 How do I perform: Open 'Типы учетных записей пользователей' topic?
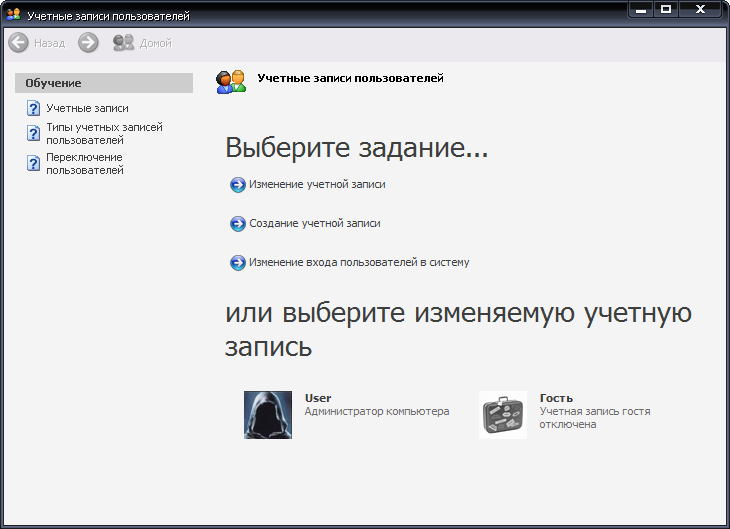coord(104,134)
